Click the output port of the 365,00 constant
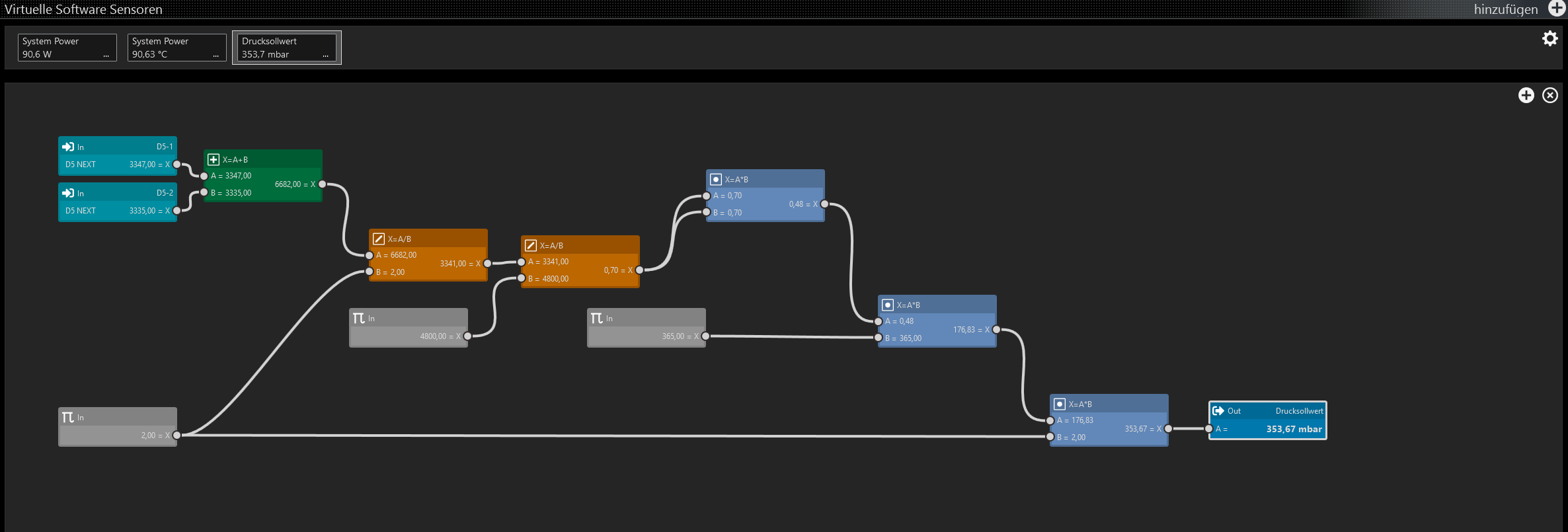 705,336
